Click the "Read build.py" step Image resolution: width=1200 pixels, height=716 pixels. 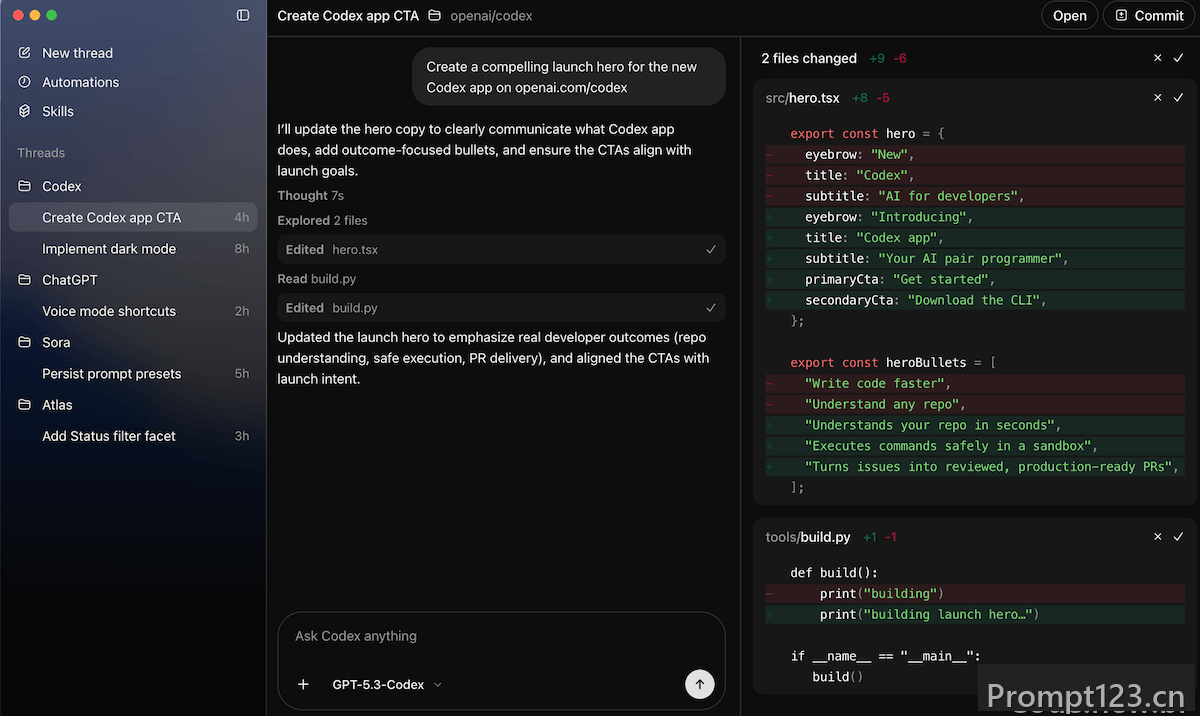click(317, 279)
